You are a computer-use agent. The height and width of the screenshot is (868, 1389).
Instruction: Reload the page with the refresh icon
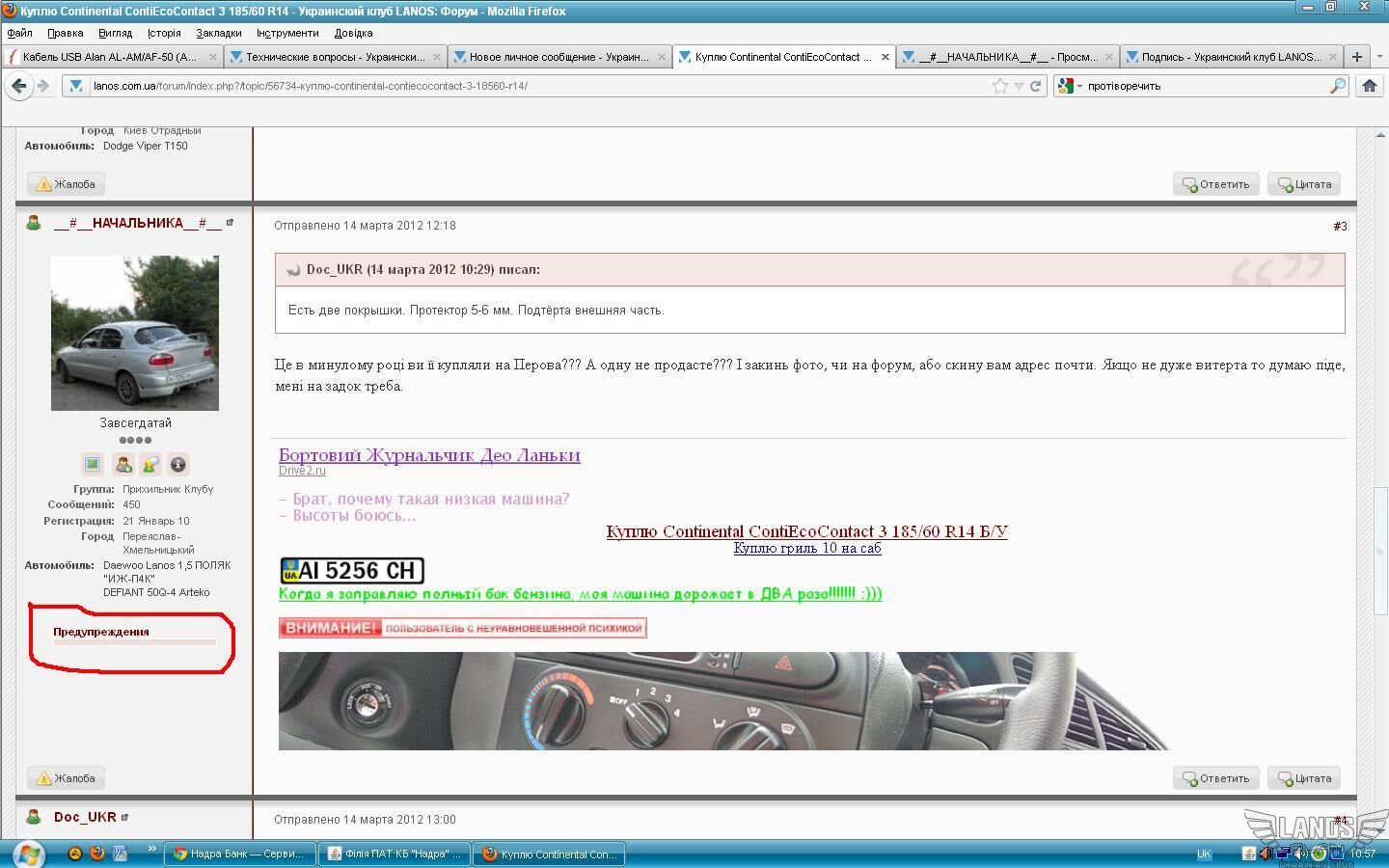point(1035,86)
